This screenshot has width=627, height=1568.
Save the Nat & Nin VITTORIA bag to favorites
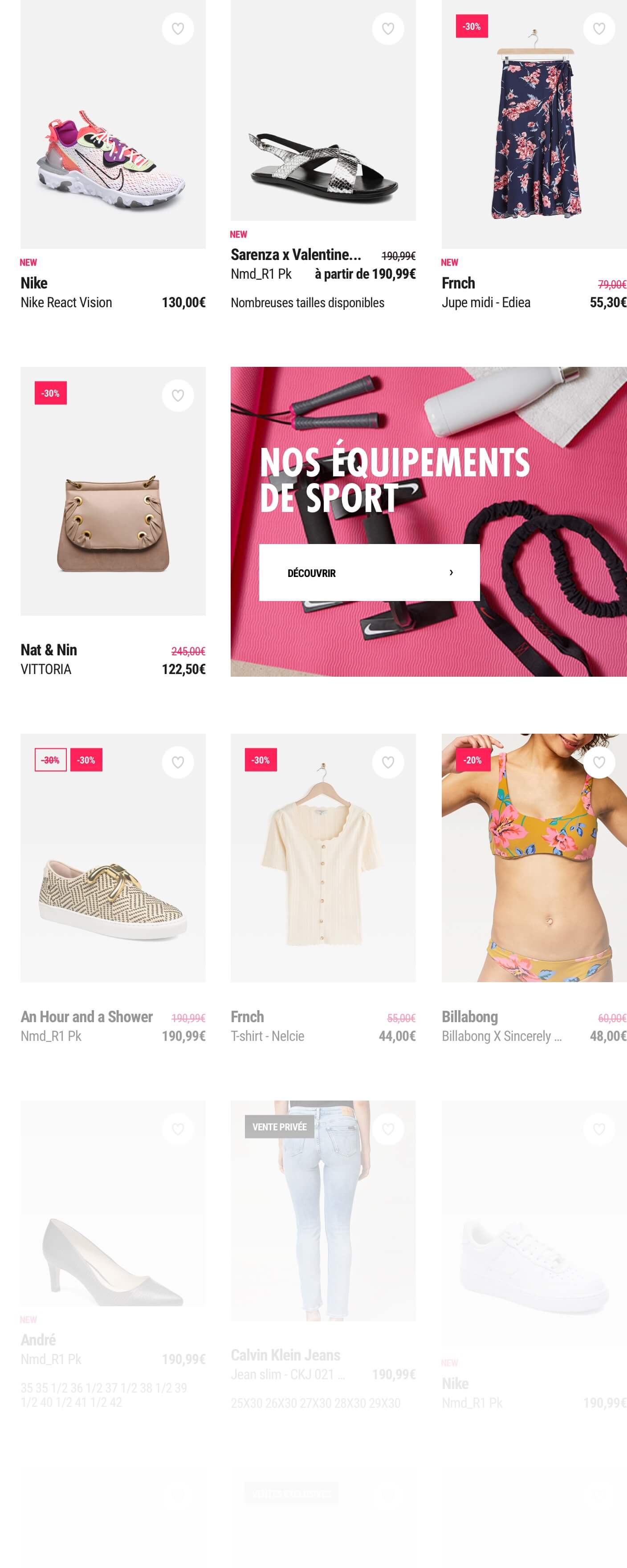tap(178, 396)
